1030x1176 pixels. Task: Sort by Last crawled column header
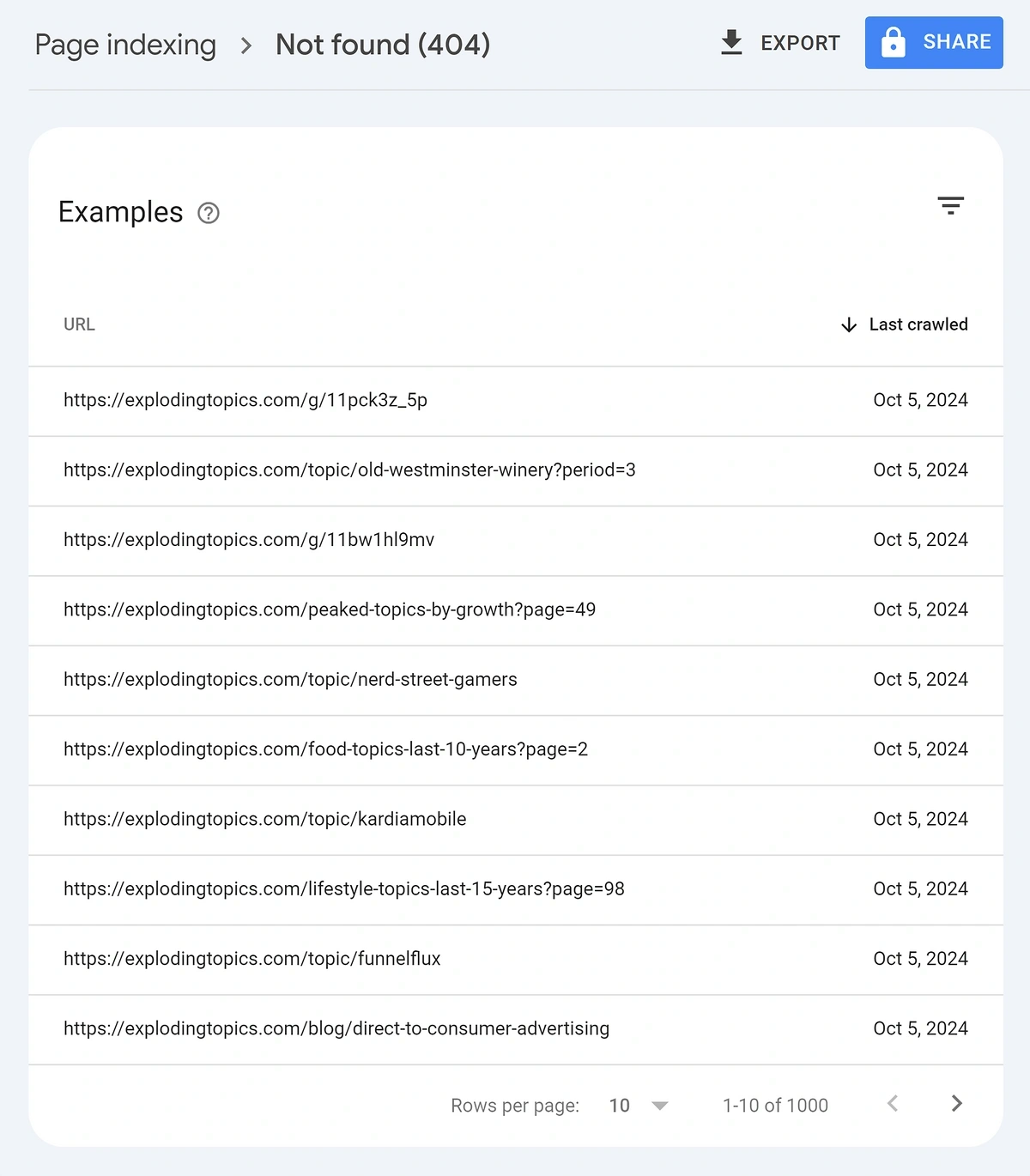[x=918, y=324]
